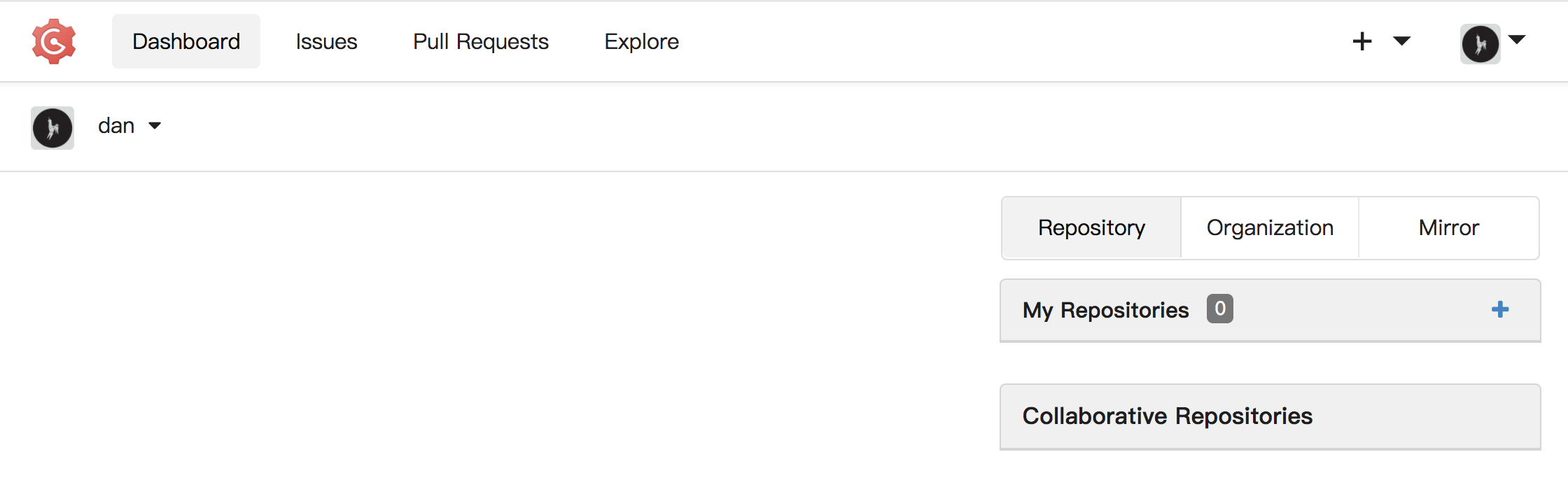Click dan's avatar in the context bar
The image size is (1568, 480).
pos(52,128)
